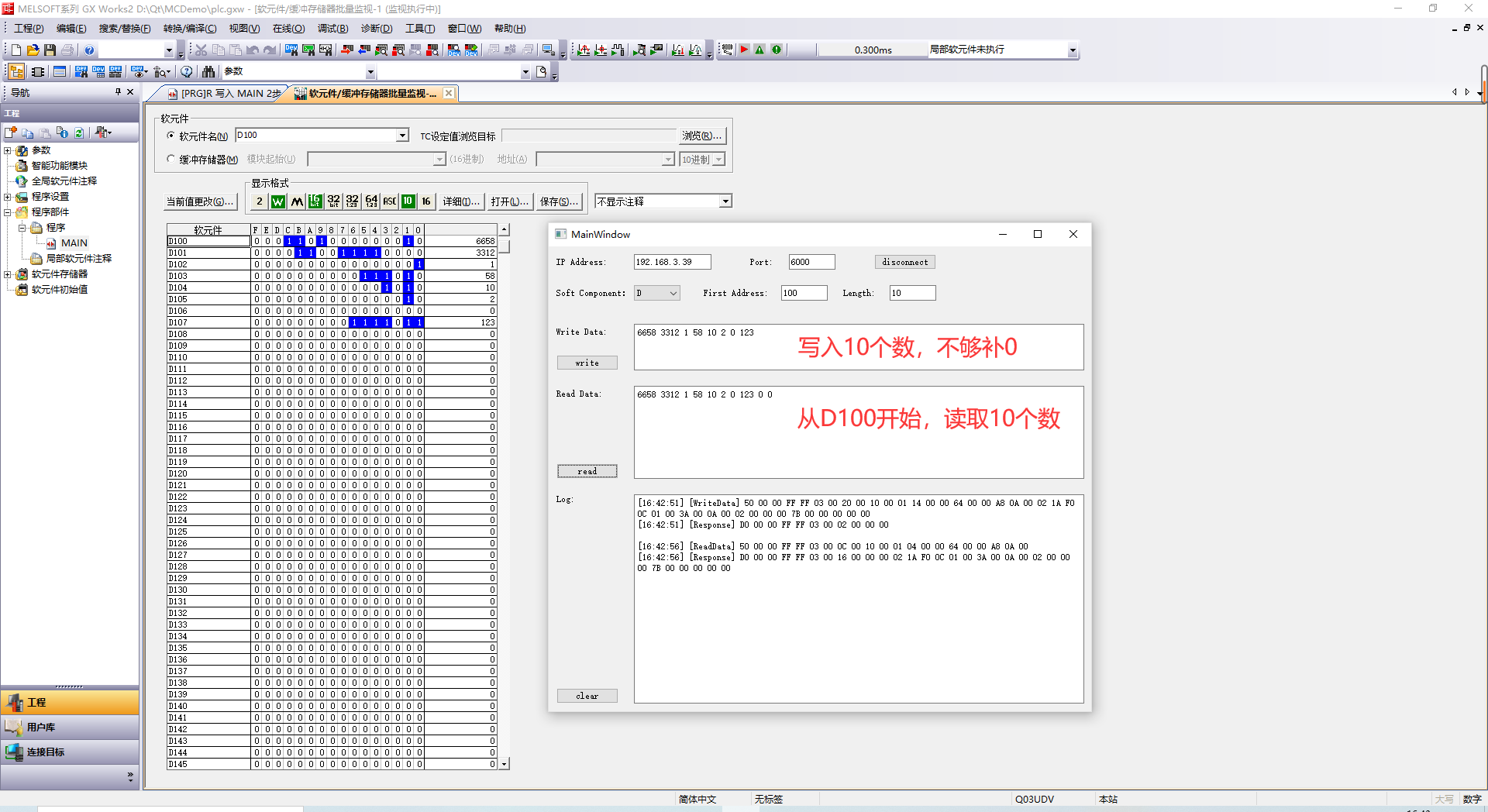Toggle the M multi-point display format
This screenshot has height=812, width=1488.
297,201
